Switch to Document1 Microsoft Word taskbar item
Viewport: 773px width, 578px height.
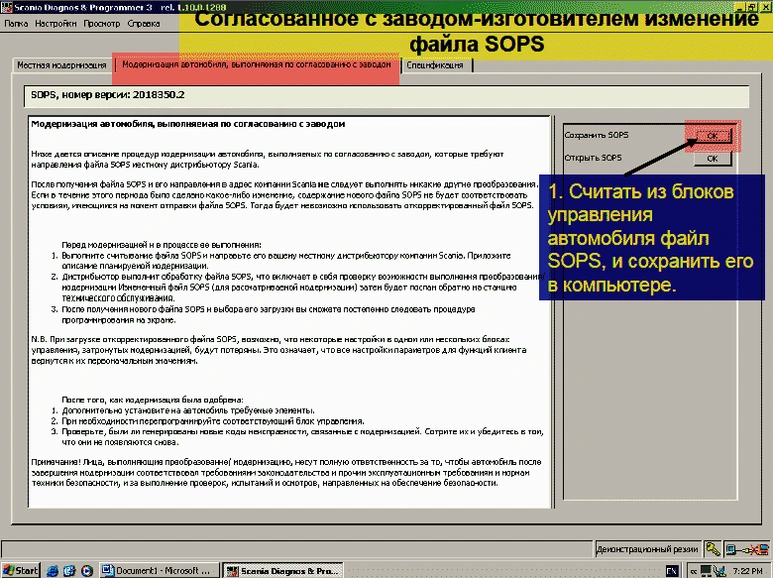158,570
